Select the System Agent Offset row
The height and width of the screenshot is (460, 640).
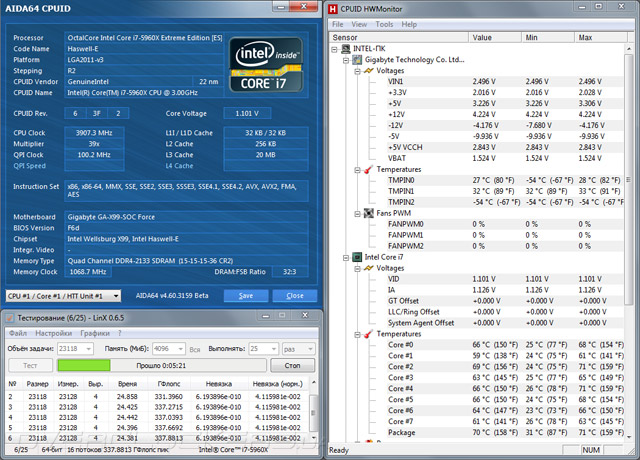[505, 323]
